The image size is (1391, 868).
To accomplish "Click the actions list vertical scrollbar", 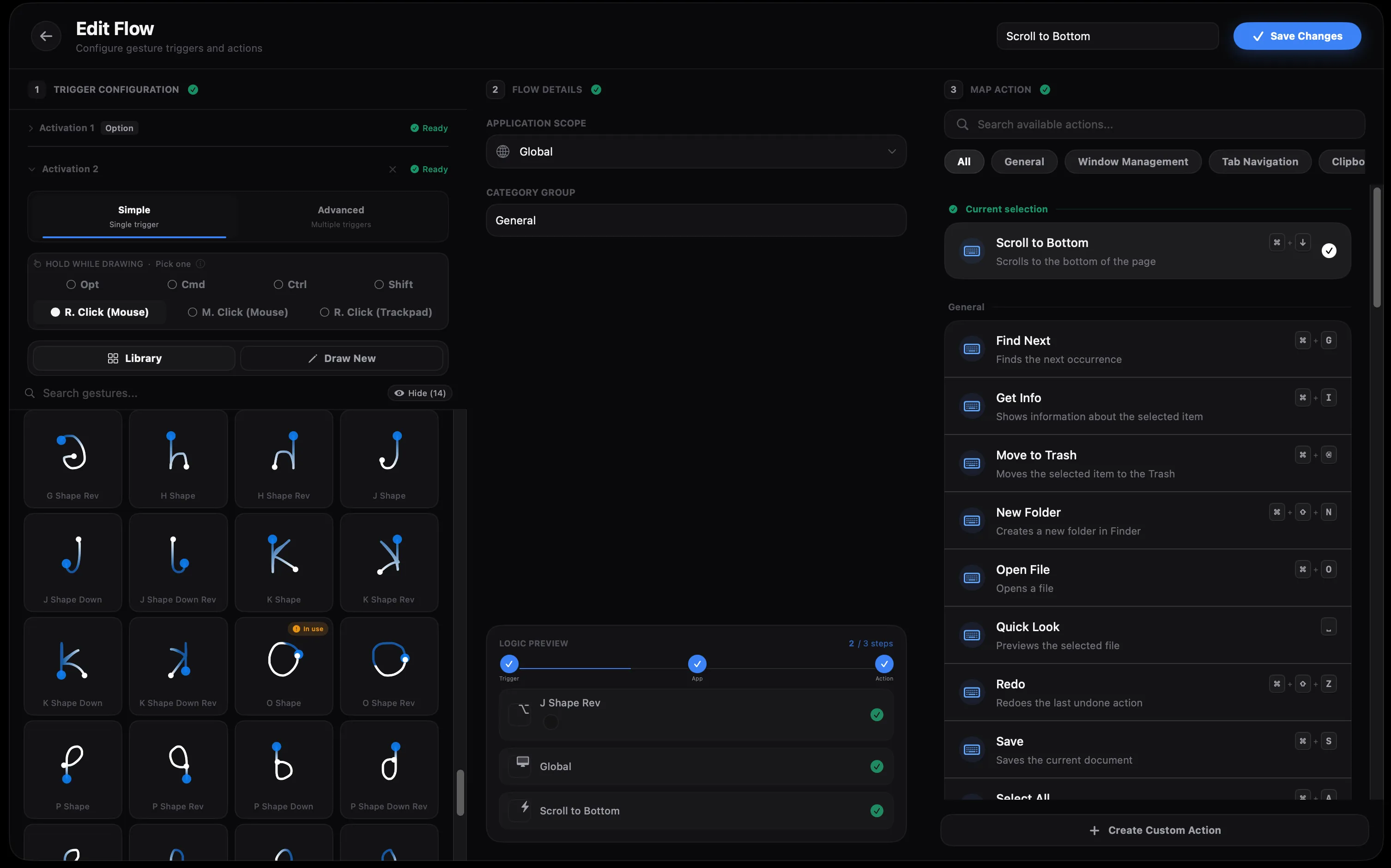I will pos(1377,247).
